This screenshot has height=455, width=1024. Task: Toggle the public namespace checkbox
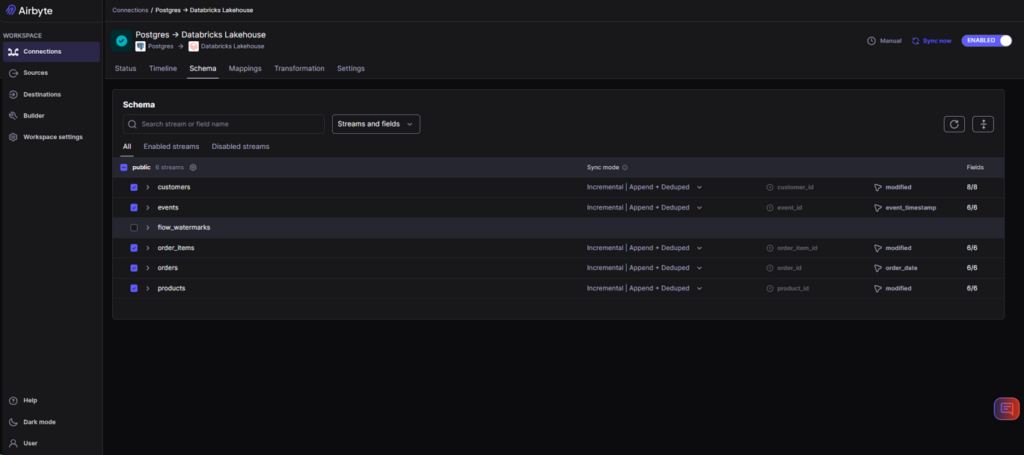(124, 168)
